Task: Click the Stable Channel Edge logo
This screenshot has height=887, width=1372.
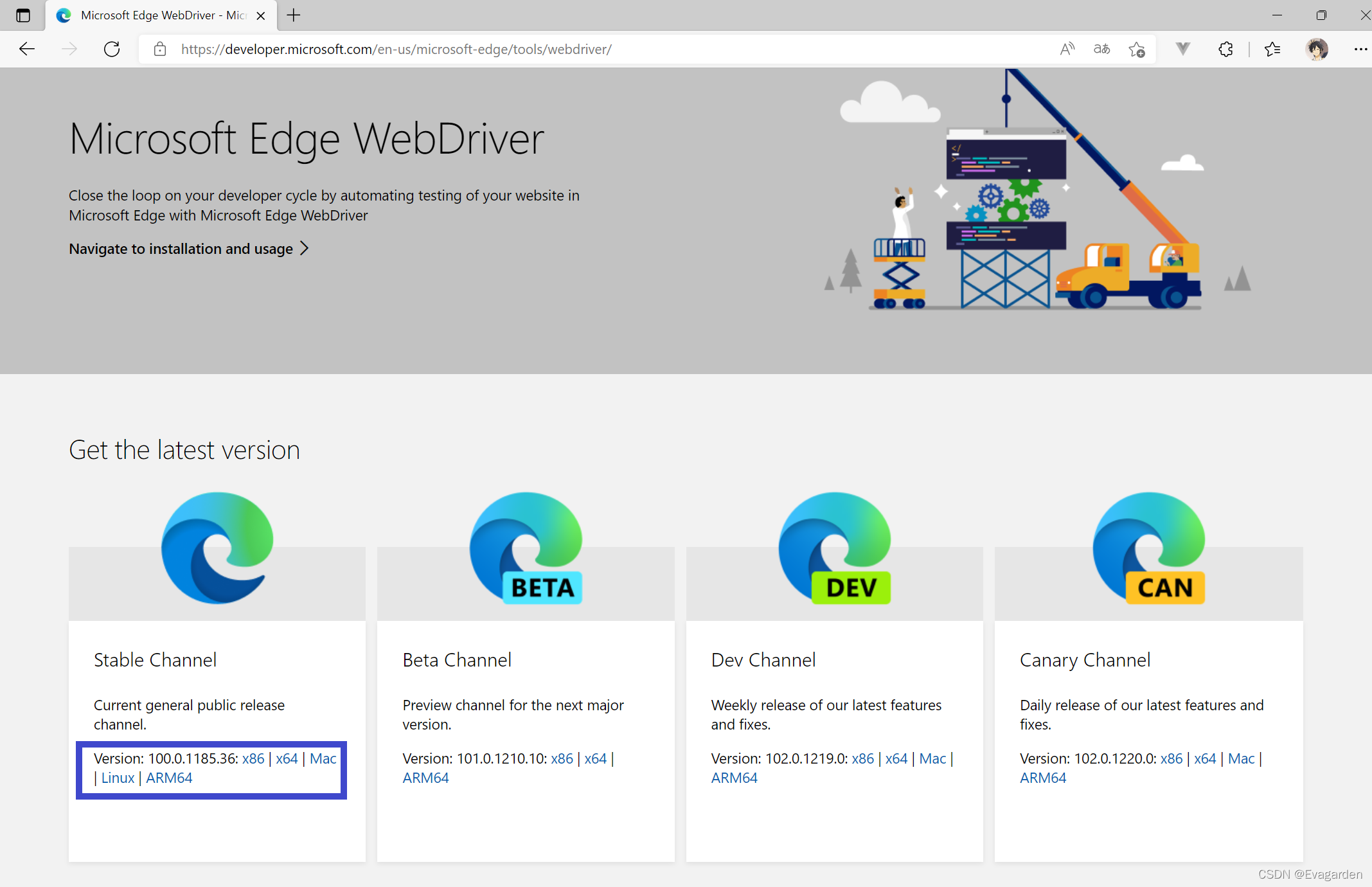Action: 217,548
